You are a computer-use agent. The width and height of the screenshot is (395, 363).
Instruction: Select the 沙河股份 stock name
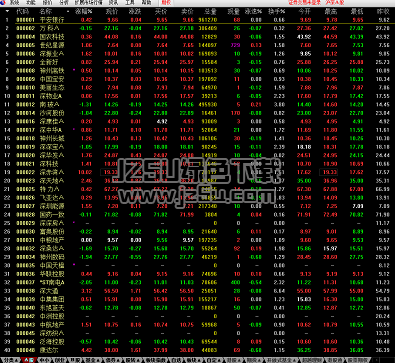point(52,113)
